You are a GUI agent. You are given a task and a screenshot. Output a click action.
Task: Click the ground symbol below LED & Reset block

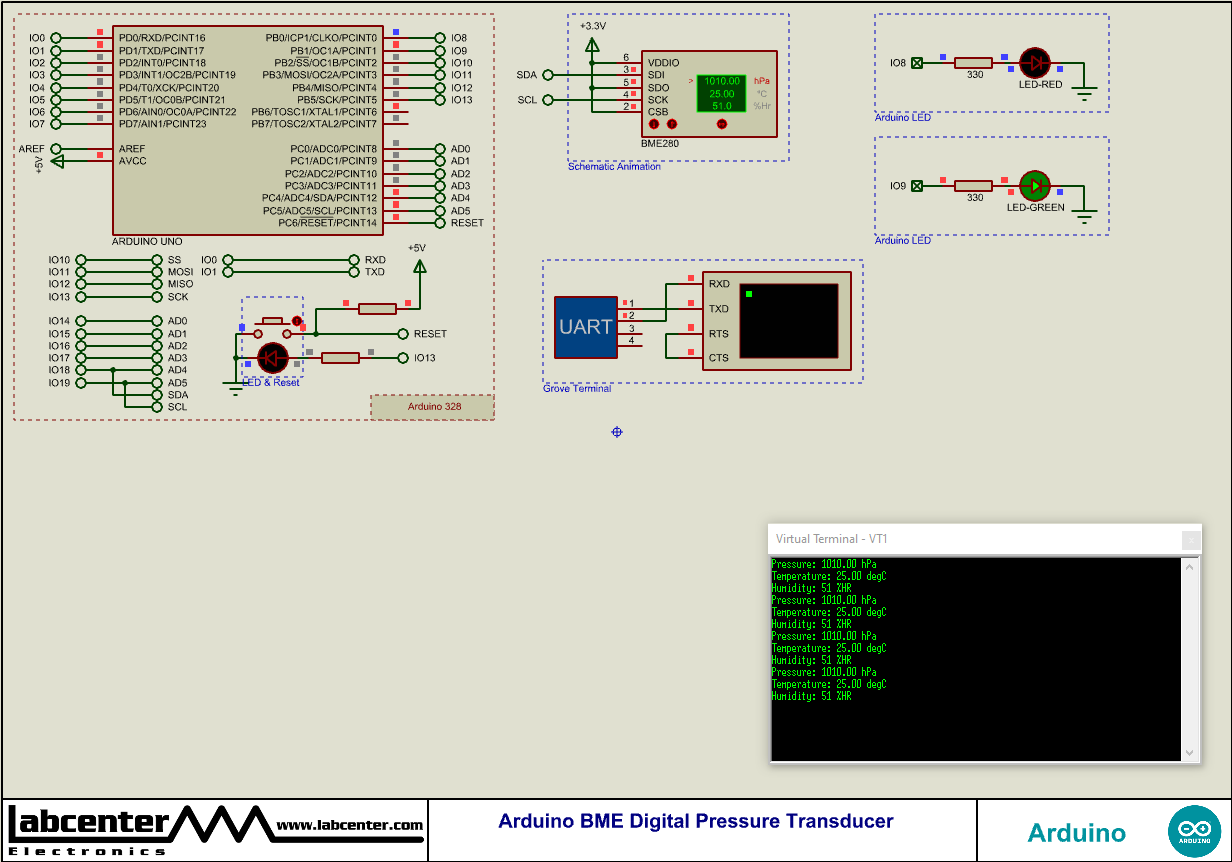pos(234,388)
